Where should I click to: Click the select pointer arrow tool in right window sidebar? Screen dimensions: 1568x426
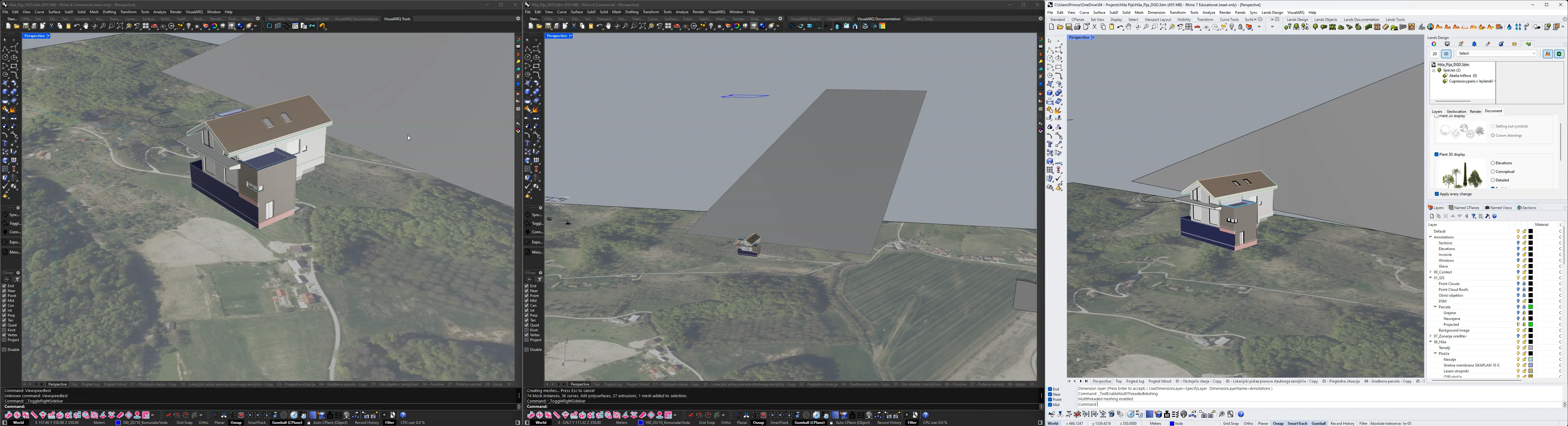[x=1050, y=41]
